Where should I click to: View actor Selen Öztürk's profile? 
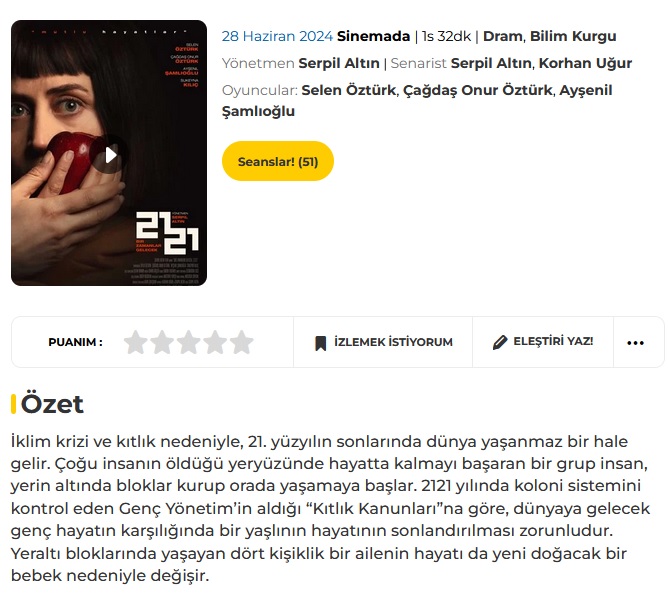point(348,90)
